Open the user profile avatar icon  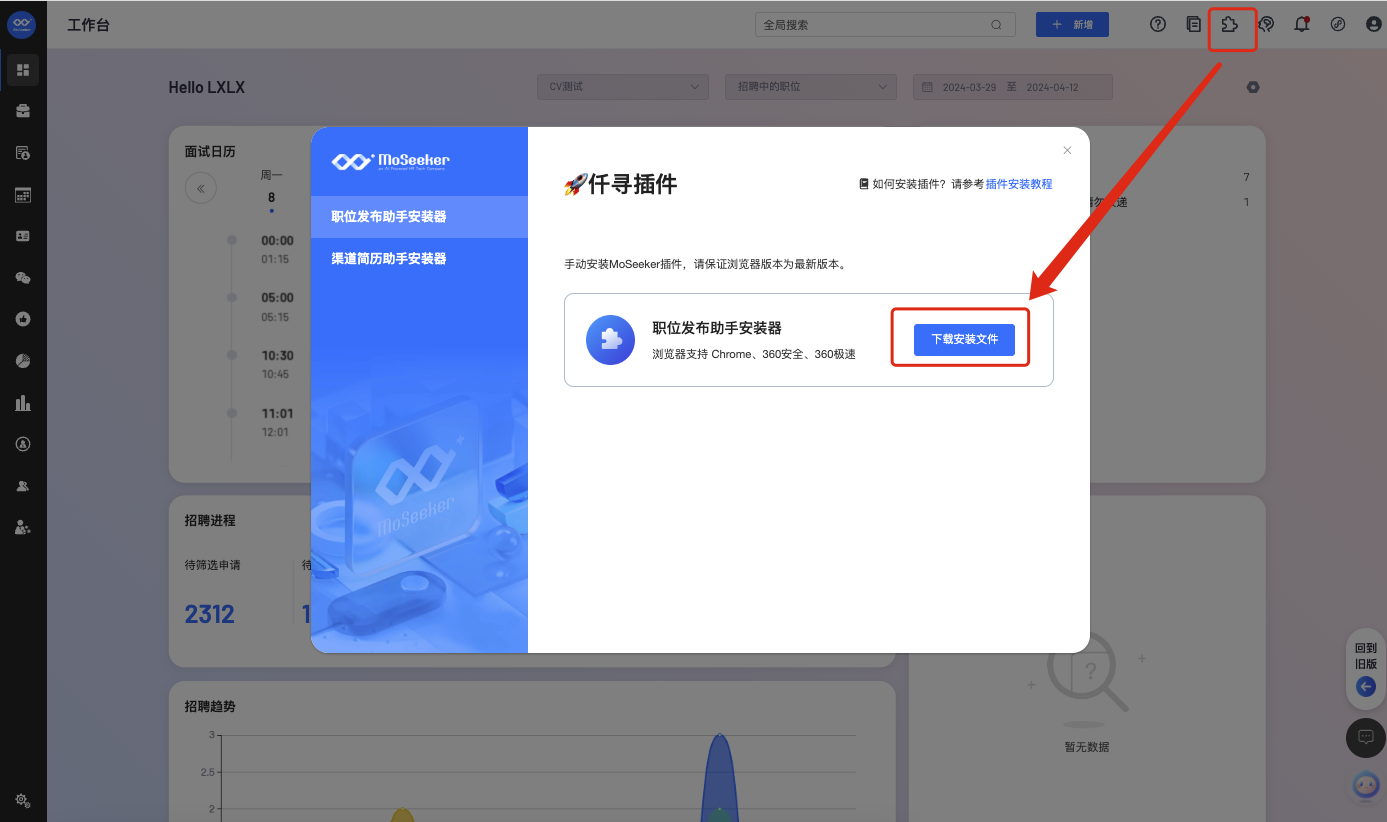(x=1373, y=25)
